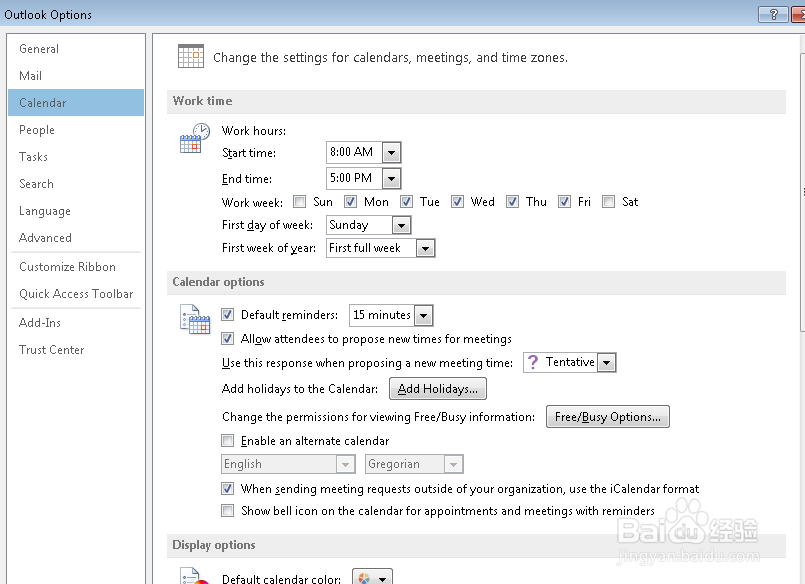Image resolution: width=805 pixels, height=584 pixels.
Task: Toggle Default reminders checkbox
Action: pos(227,315)
